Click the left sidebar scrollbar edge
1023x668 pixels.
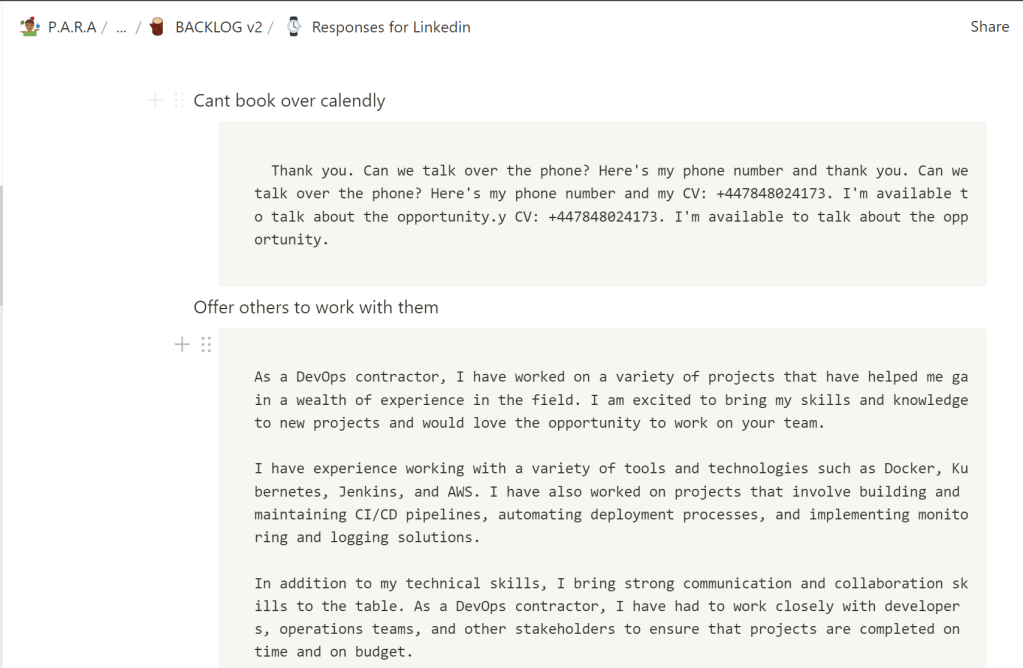[1, 245]
